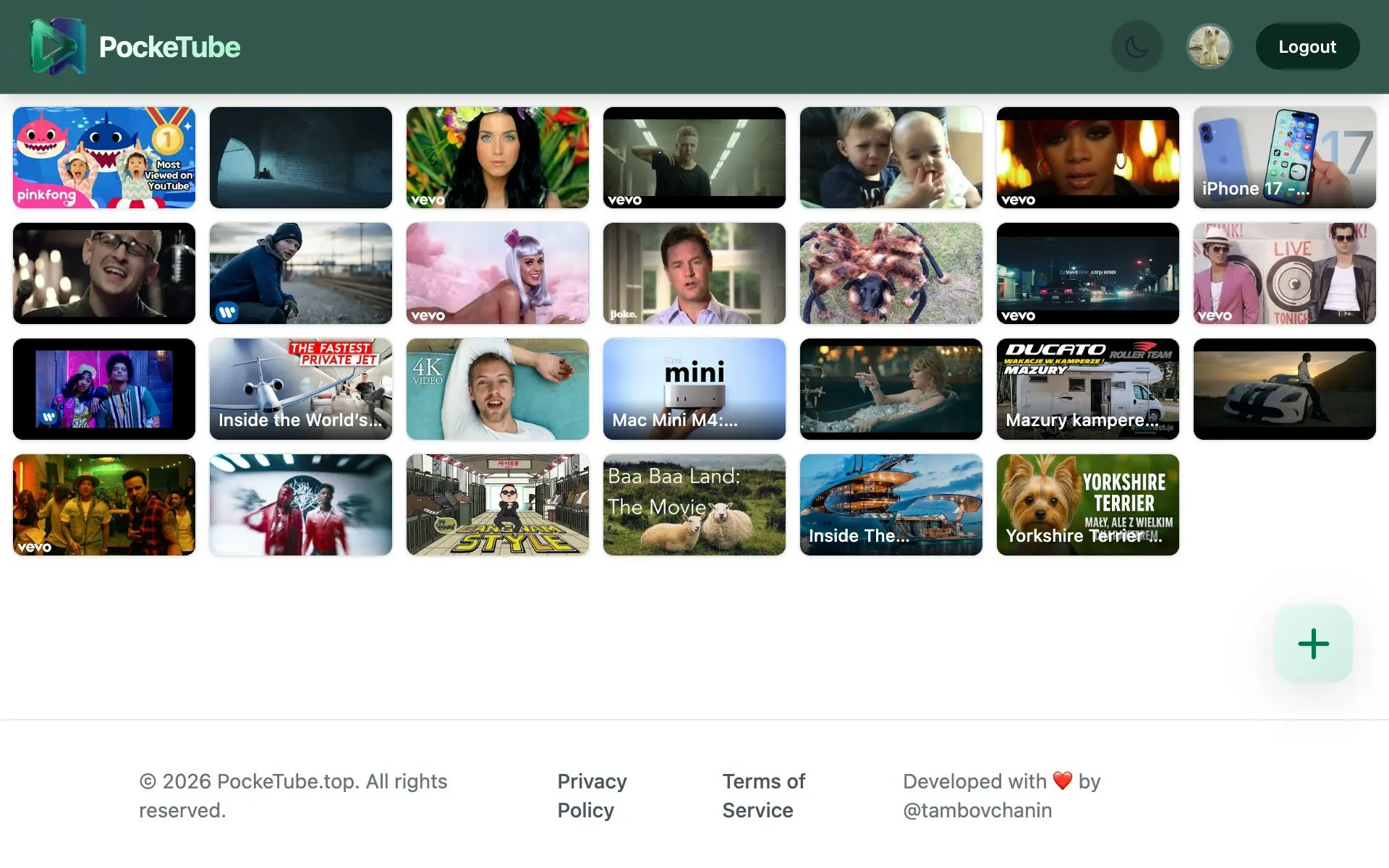The width and height of the screenshot is (1389, 868).
Task: Open the Inside the World's Fastest Private Jet video
Action: pos(301,388)
